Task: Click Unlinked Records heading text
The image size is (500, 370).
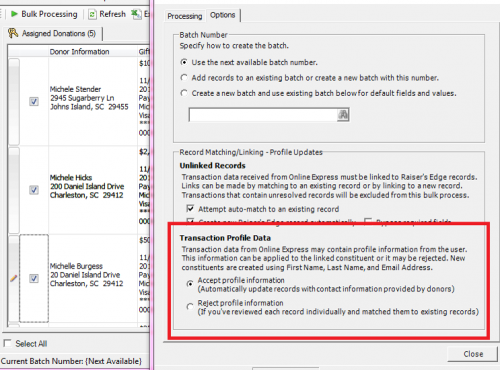Action: (x=212, y=166)
